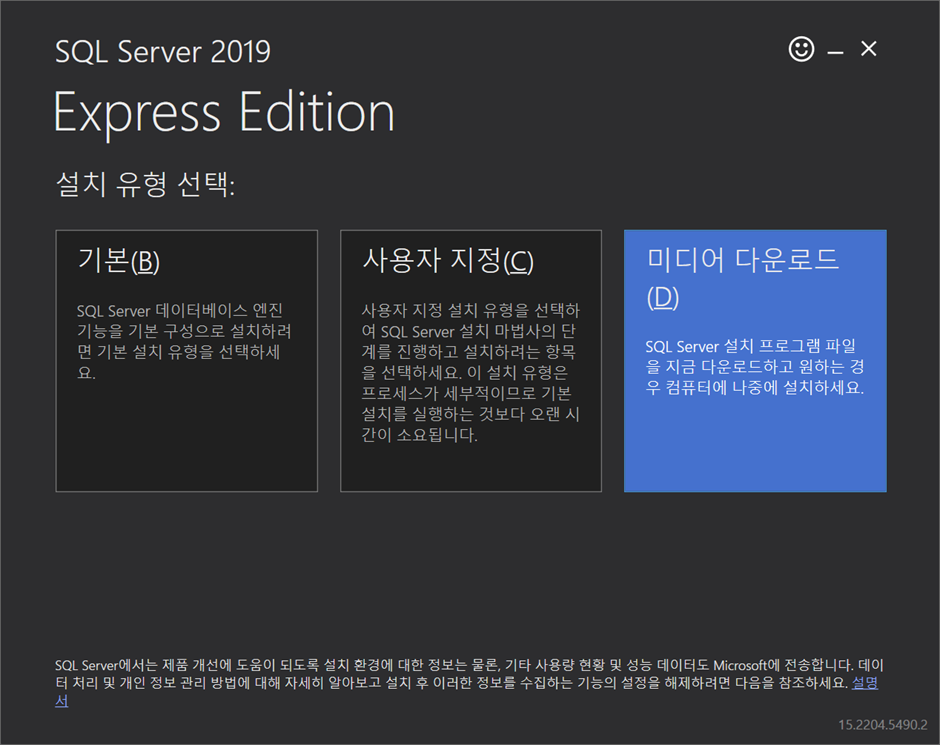
Task: Click the 설치 유형 선택: heading
Action: pos(145,184)
